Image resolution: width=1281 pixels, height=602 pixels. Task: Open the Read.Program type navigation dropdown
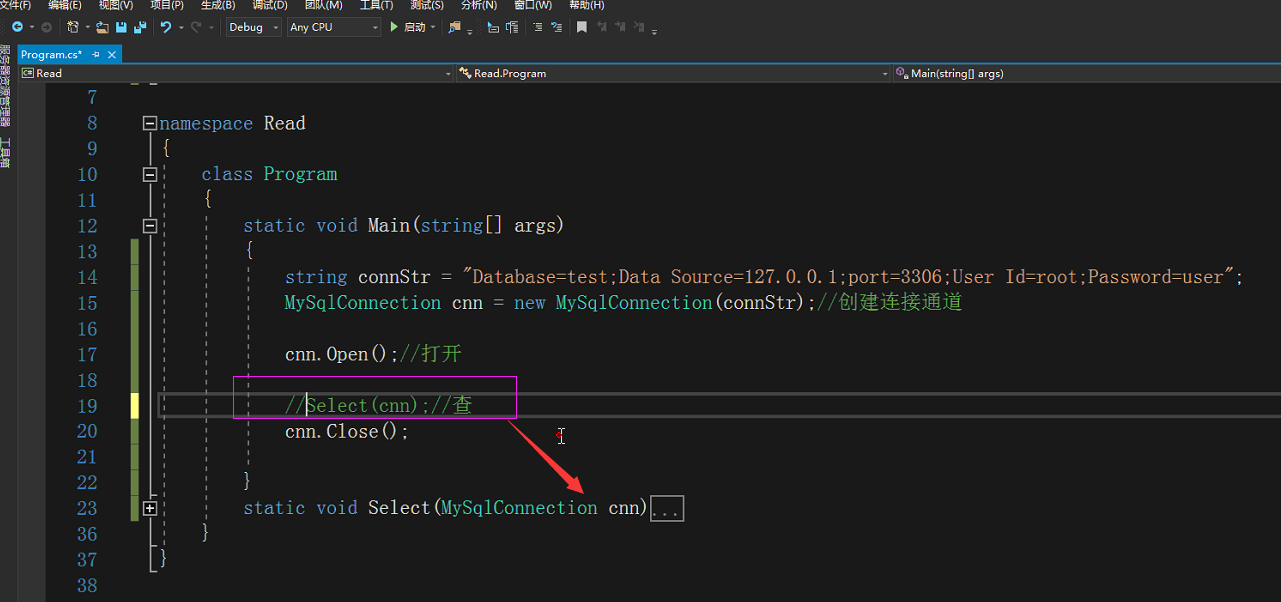click(x=673, y=73)
